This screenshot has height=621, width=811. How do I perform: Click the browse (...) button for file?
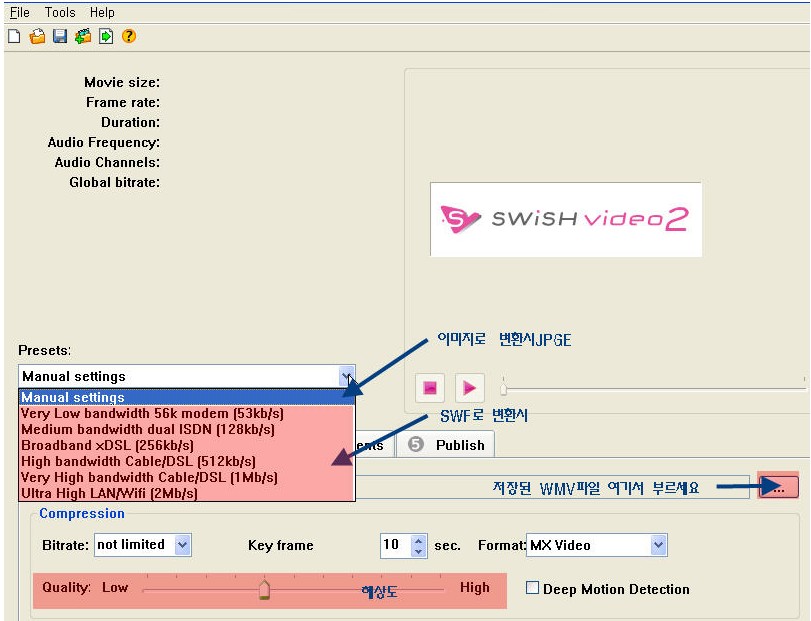point(778,486)
